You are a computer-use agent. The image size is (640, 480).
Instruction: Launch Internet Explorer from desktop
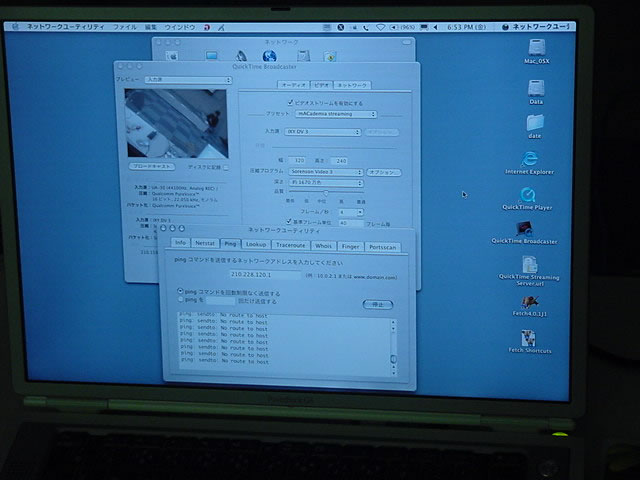531,159
